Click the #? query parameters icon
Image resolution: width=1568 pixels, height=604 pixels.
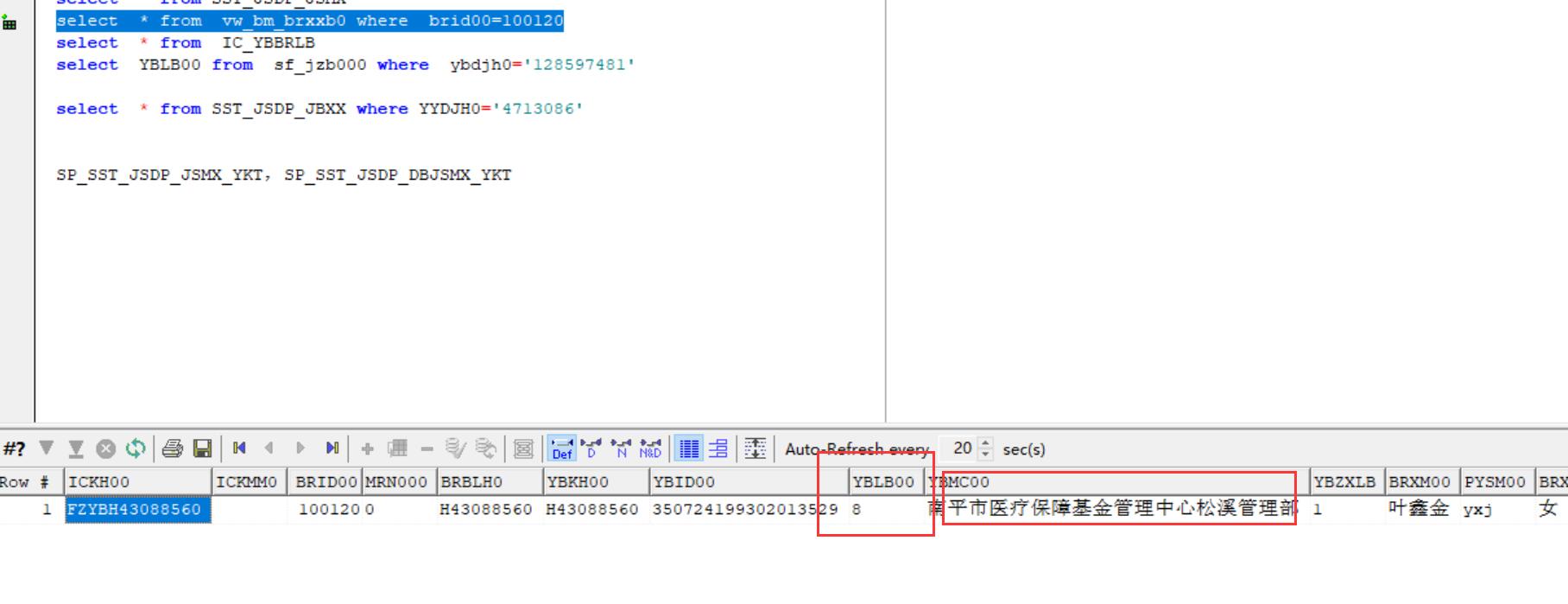tap(14, 448)
